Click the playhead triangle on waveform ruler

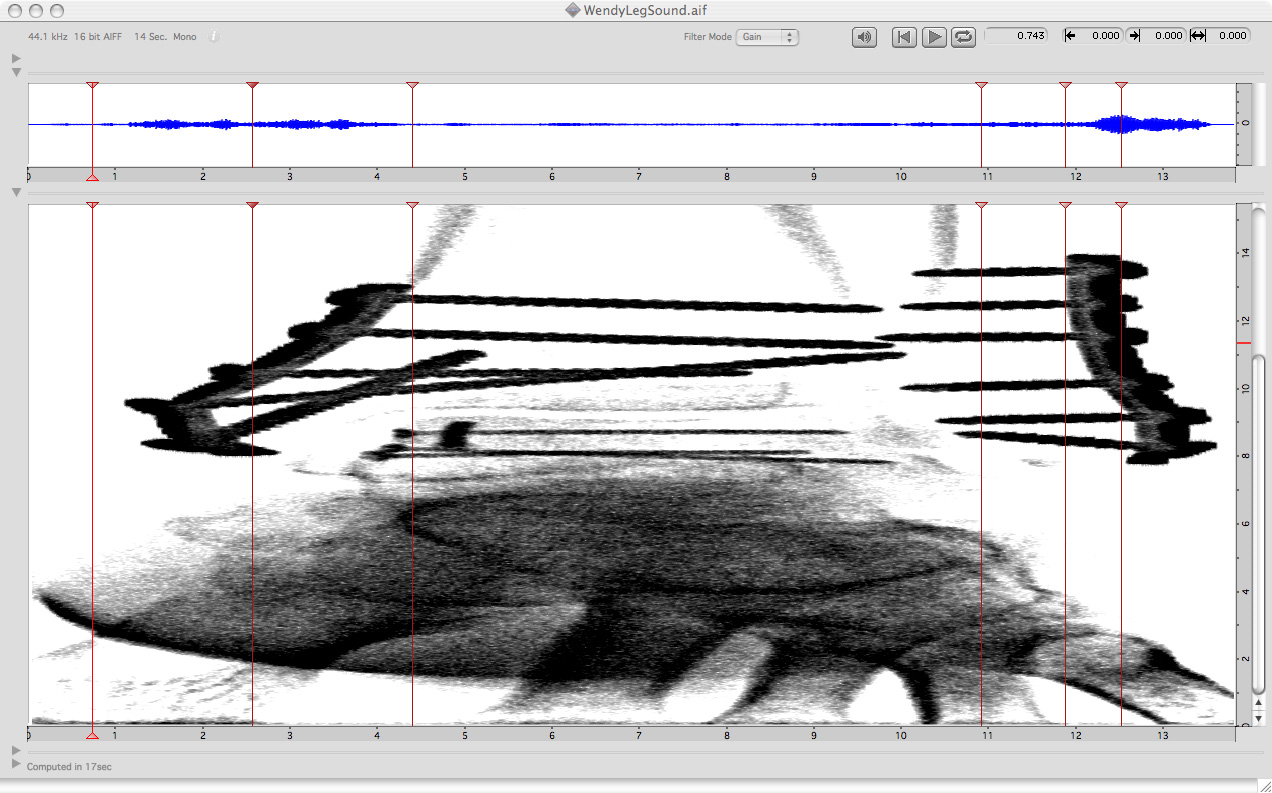pyautogui.click(x=92, y=177)
